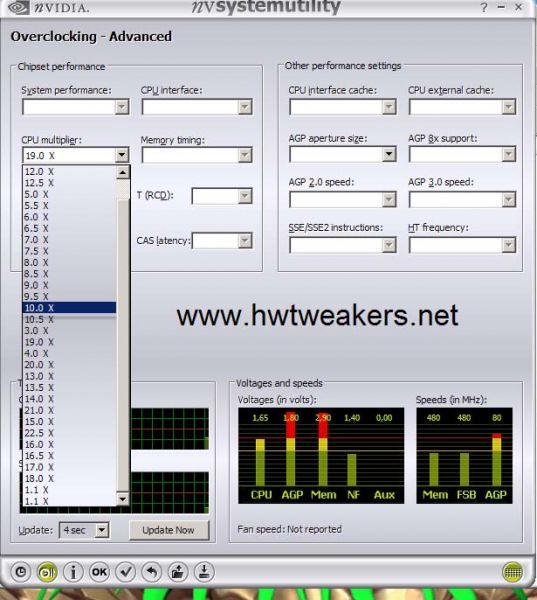Click the multiplier list scrollbar up arrow
537x600 pixels.
[x=122, y=173]
